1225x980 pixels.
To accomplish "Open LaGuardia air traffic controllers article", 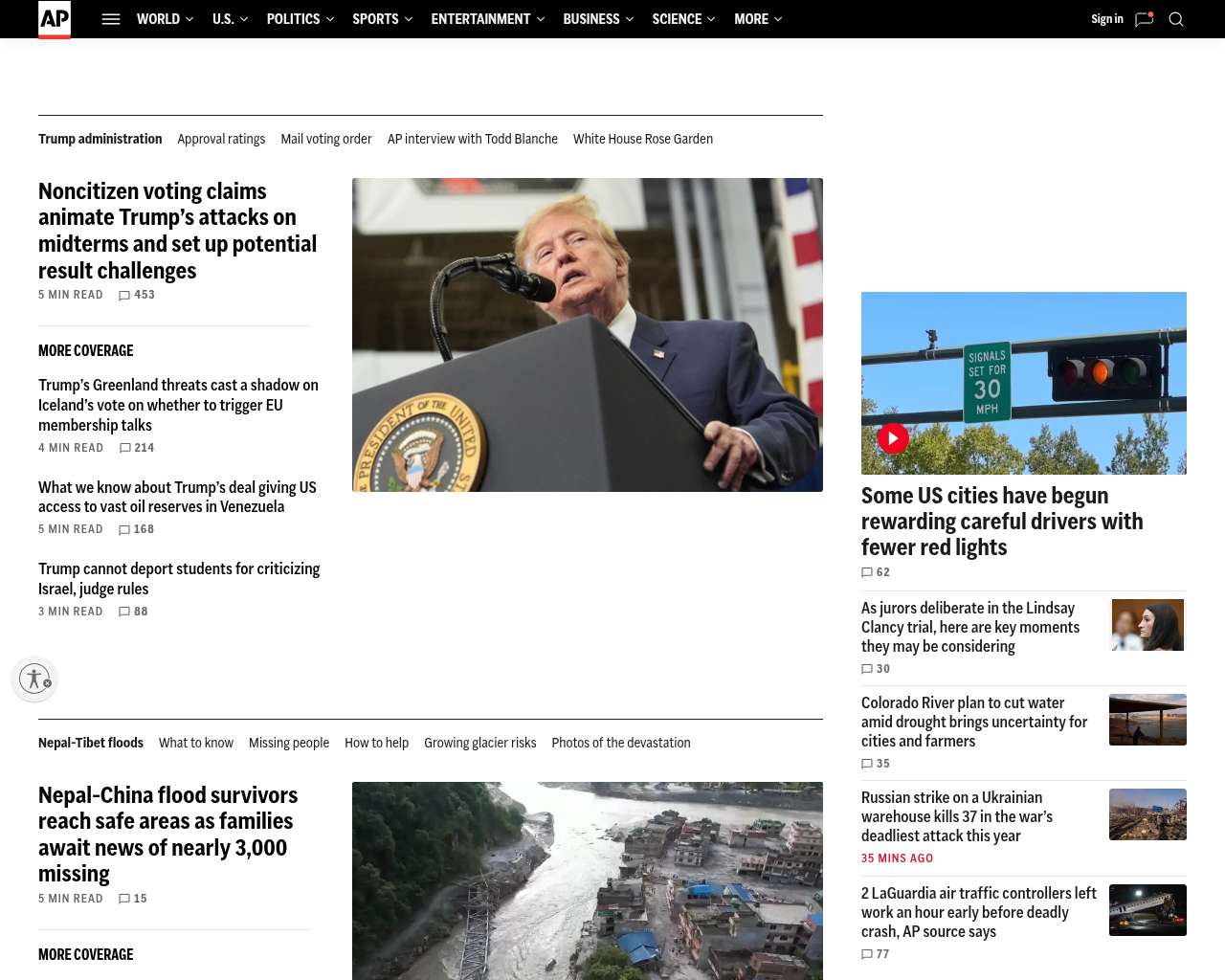I will click(979, 912).
